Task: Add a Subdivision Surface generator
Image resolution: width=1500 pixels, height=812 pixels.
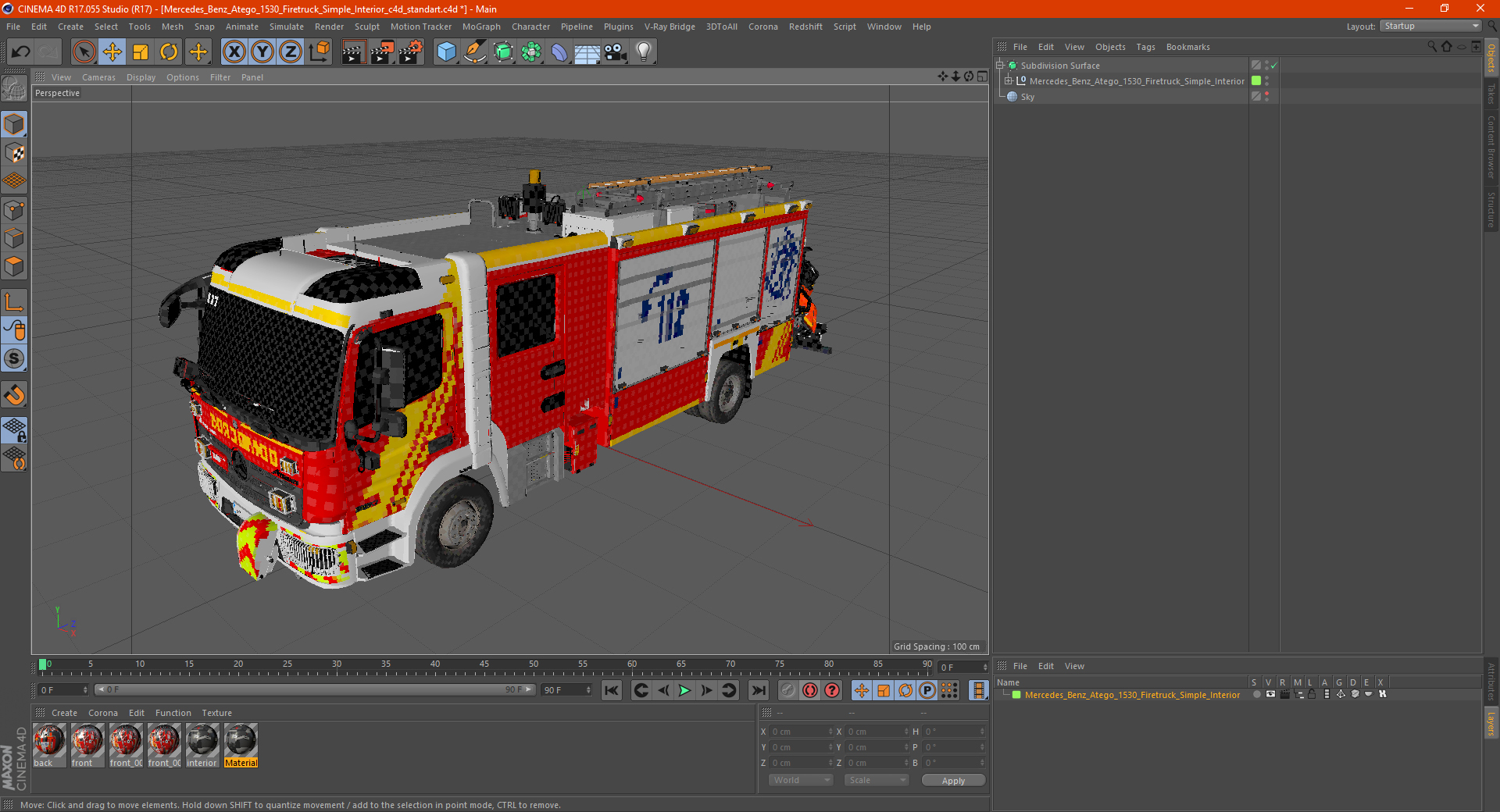Action: (503, 52)
